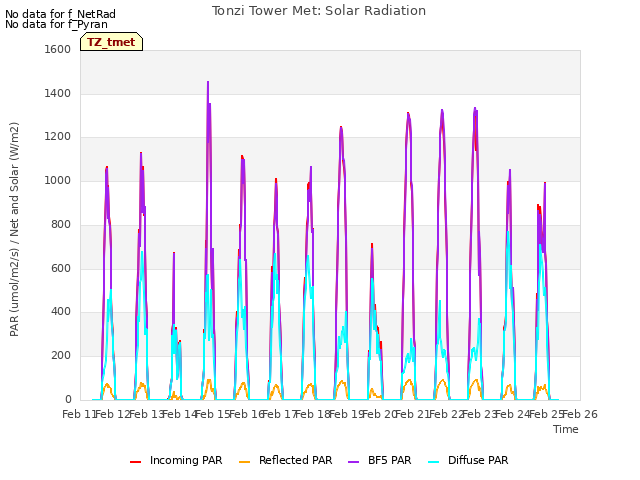Click the tallest BF5 PAR peak near 1450
Image resolution: width=640 pixels, height=480 pixels.
[x=208, y=82]
